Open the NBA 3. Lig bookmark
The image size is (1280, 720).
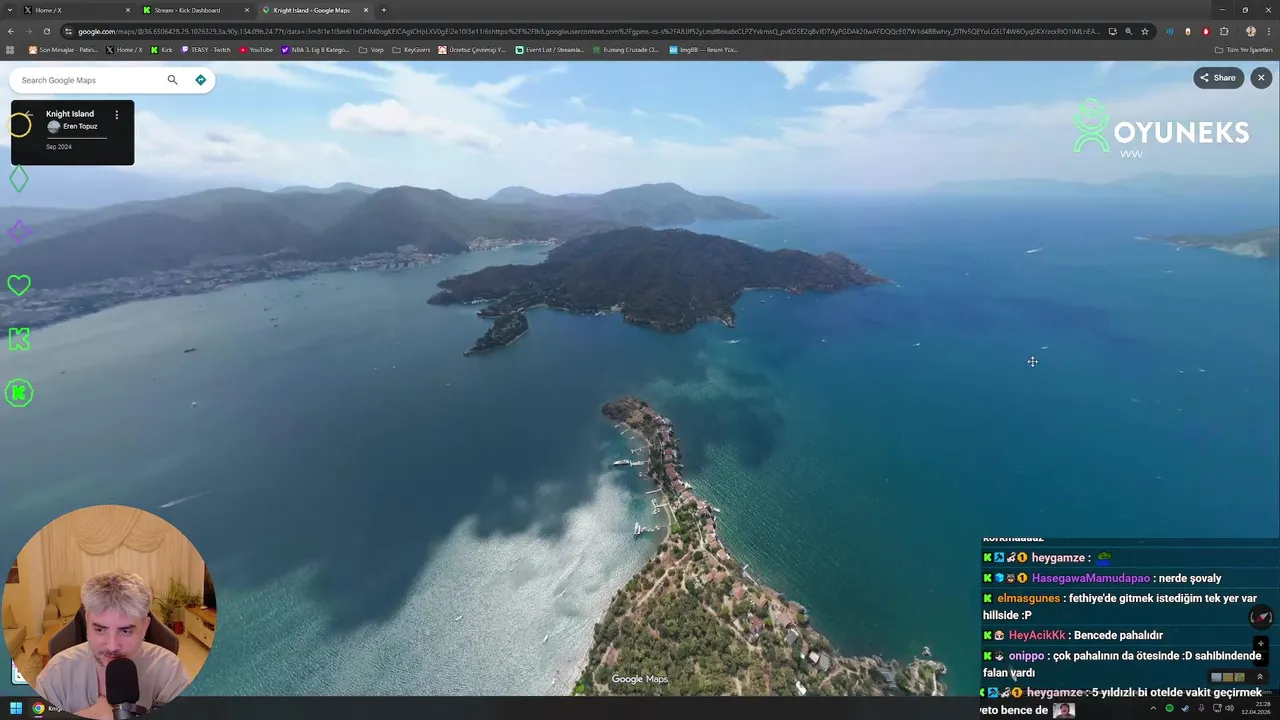pos(315,49)
